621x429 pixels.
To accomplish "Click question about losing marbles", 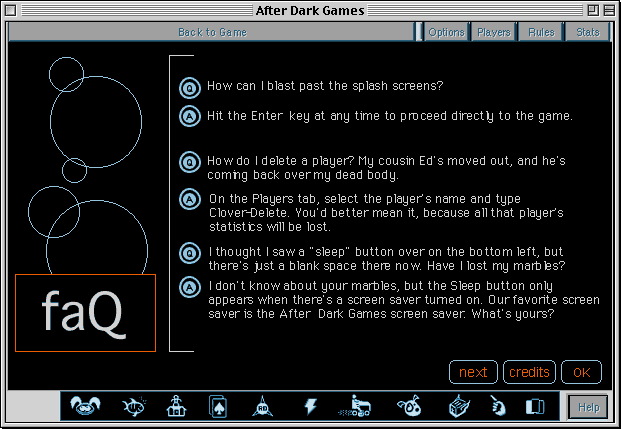I will click(387, 259).
